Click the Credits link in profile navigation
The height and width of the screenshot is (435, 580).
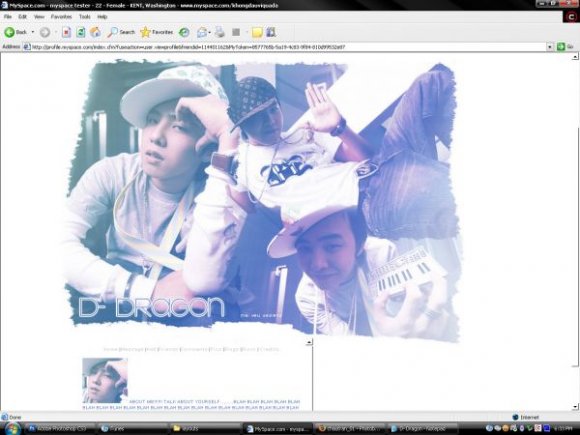click(x=270, y=349)
